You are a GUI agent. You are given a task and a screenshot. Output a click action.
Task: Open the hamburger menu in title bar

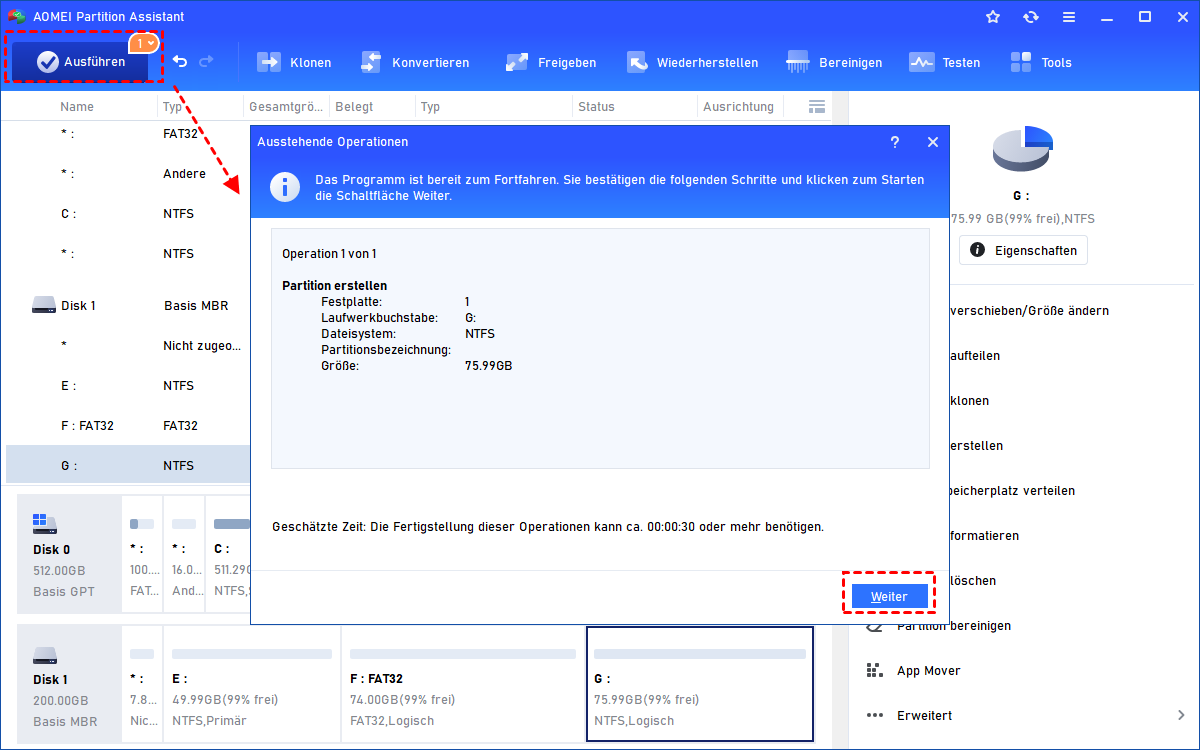1069,17
